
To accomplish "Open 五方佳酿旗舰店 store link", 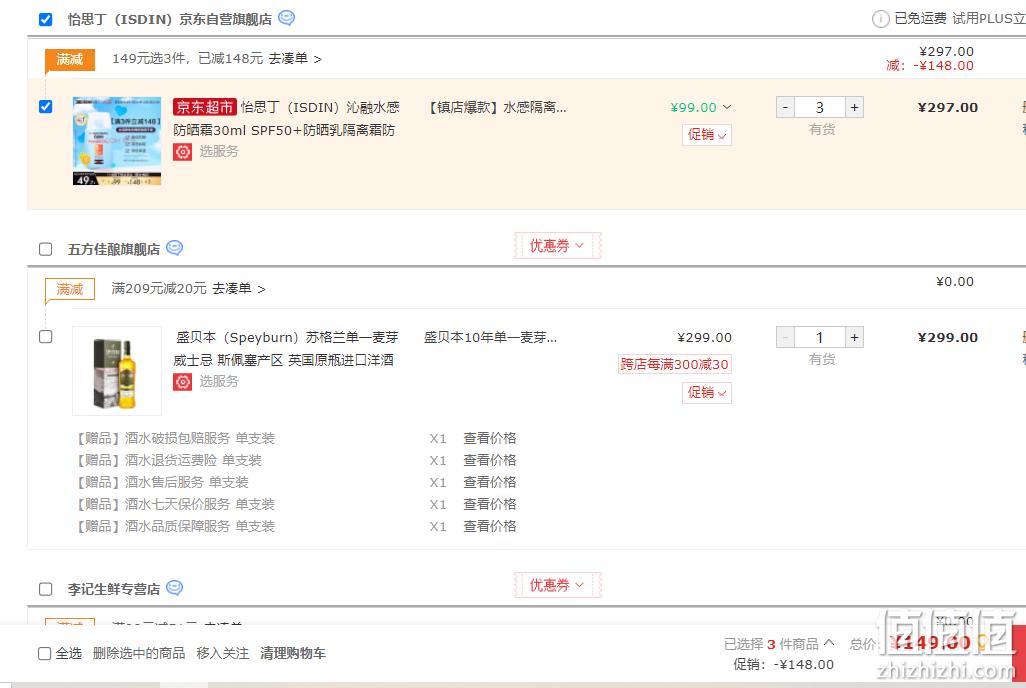I will [114, 249].
